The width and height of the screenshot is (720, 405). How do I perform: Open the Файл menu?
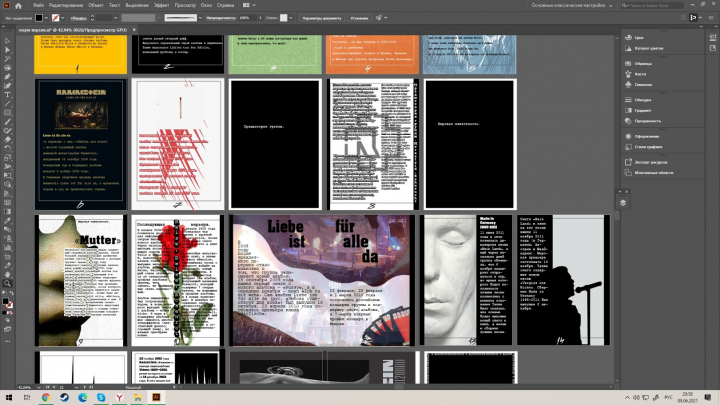point(39,6)
